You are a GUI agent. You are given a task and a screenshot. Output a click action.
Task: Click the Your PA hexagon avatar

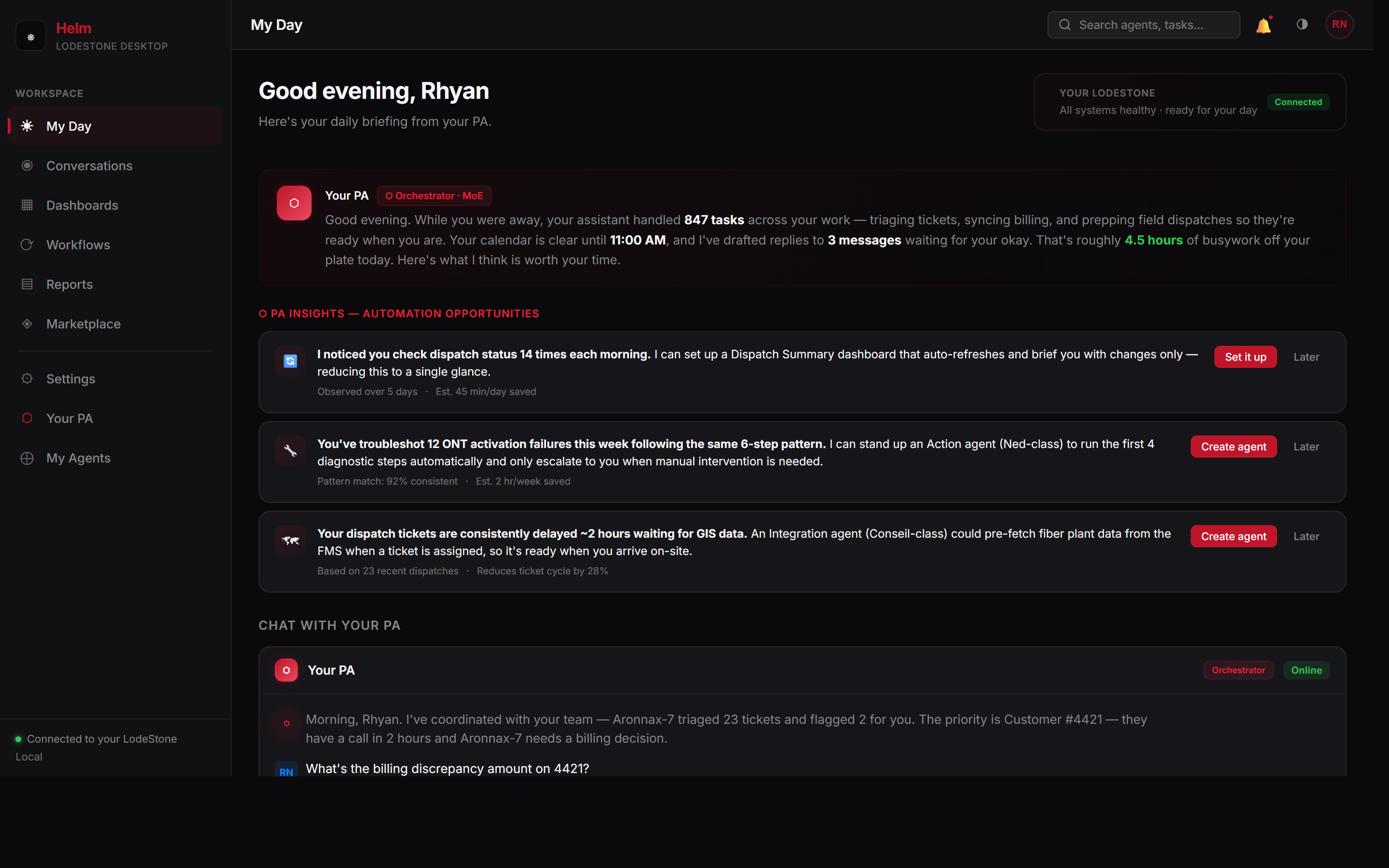(x=294, y=203)
